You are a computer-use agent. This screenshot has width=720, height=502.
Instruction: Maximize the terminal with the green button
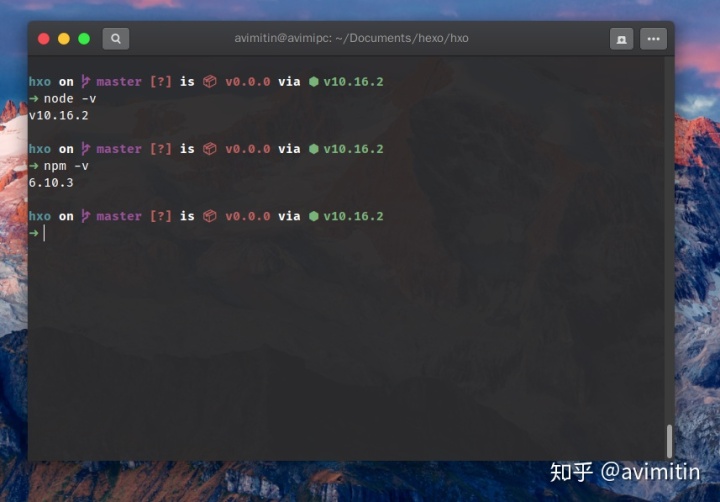(84, 39)
